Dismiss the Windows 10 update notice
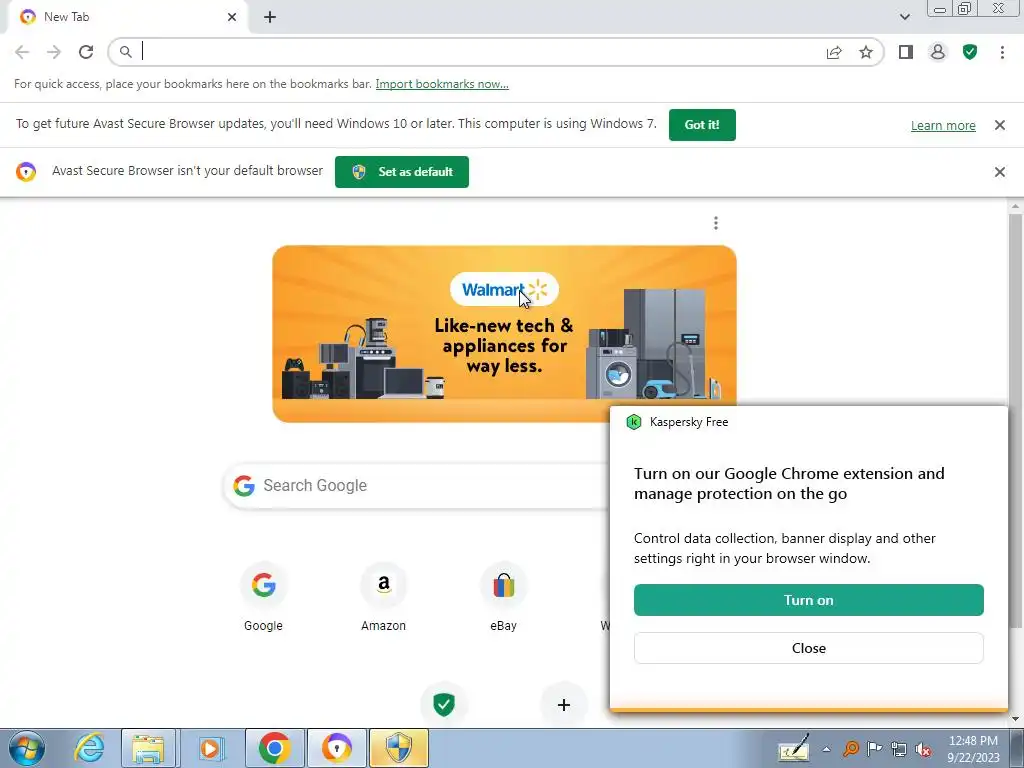The height and width of the screenshot is (768, 1024). click(999, 125)
